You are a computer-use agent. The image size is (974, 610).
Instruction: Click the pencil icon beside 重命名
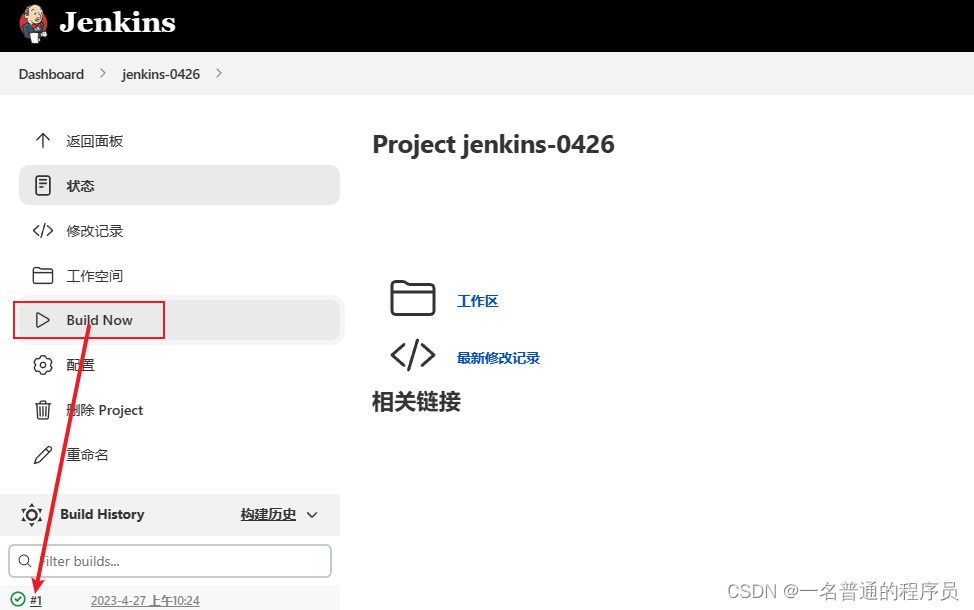click(42, 455)
